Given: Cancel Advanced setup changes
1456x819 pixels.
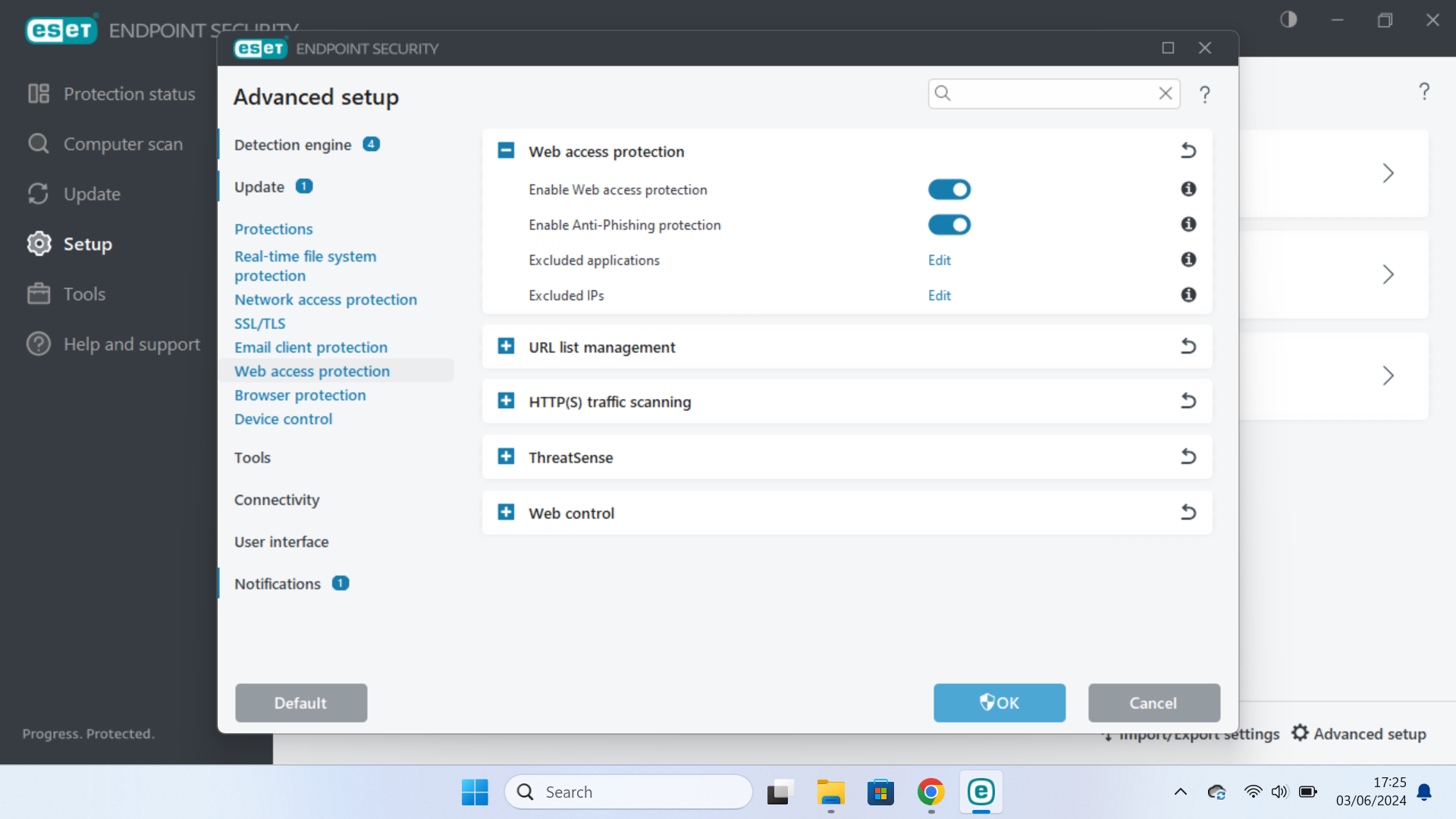Looking at the screenshot, I should click(x=1154, y=703).
